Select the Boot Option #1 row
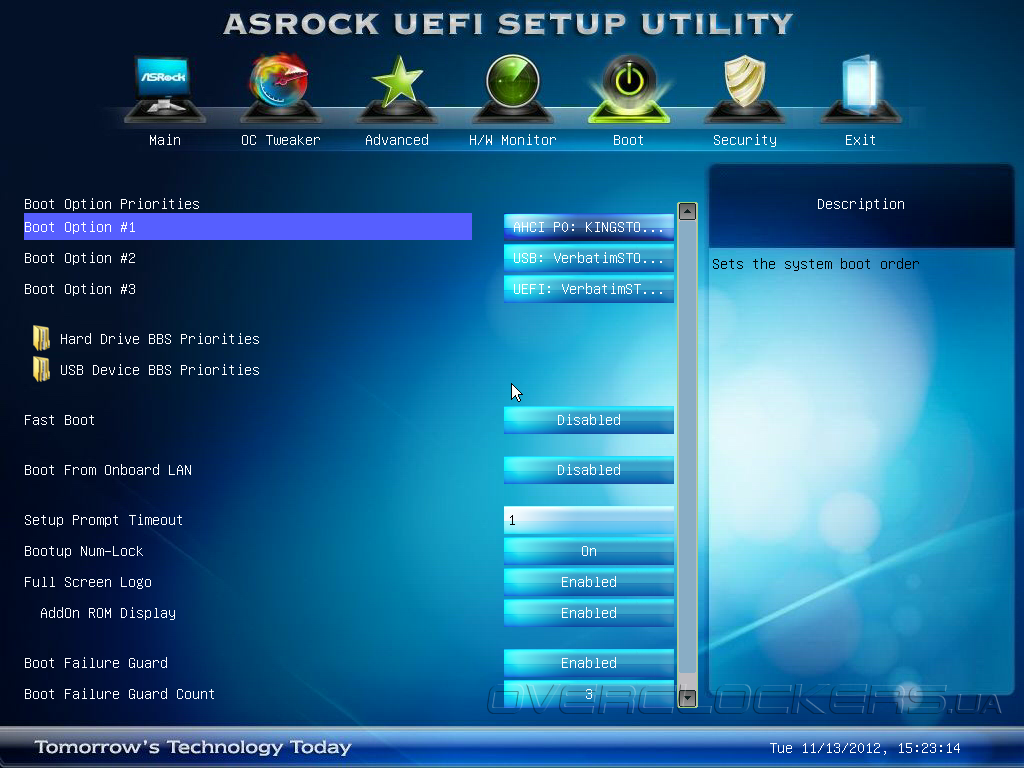The width and height of the screenshot is (1024, 768). (248, 227)
